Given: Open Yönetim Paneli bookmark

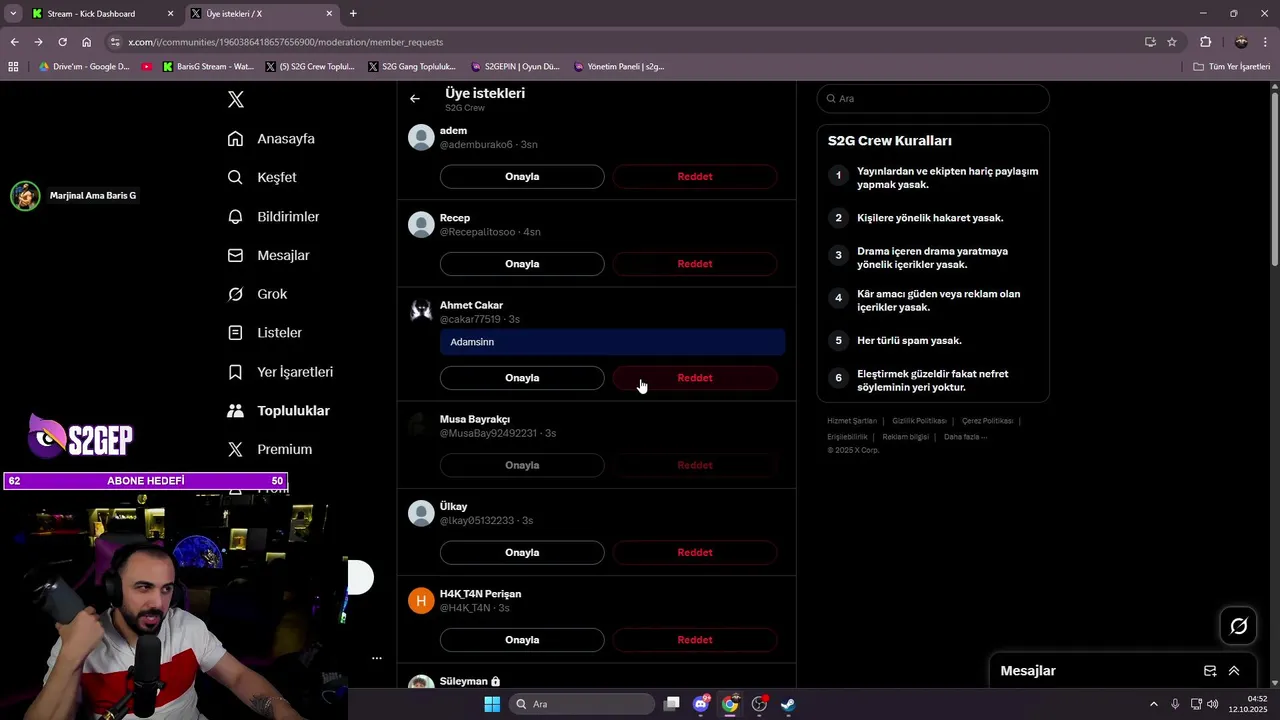Looking at the screenshot, I should 619,67.
